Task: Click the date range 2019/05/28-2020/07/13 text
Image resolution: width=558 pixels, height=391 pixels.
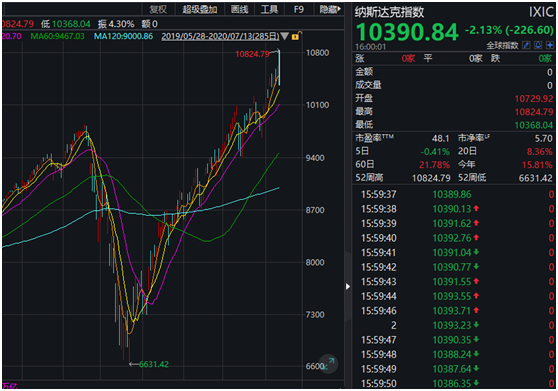Action: point(220,36)
